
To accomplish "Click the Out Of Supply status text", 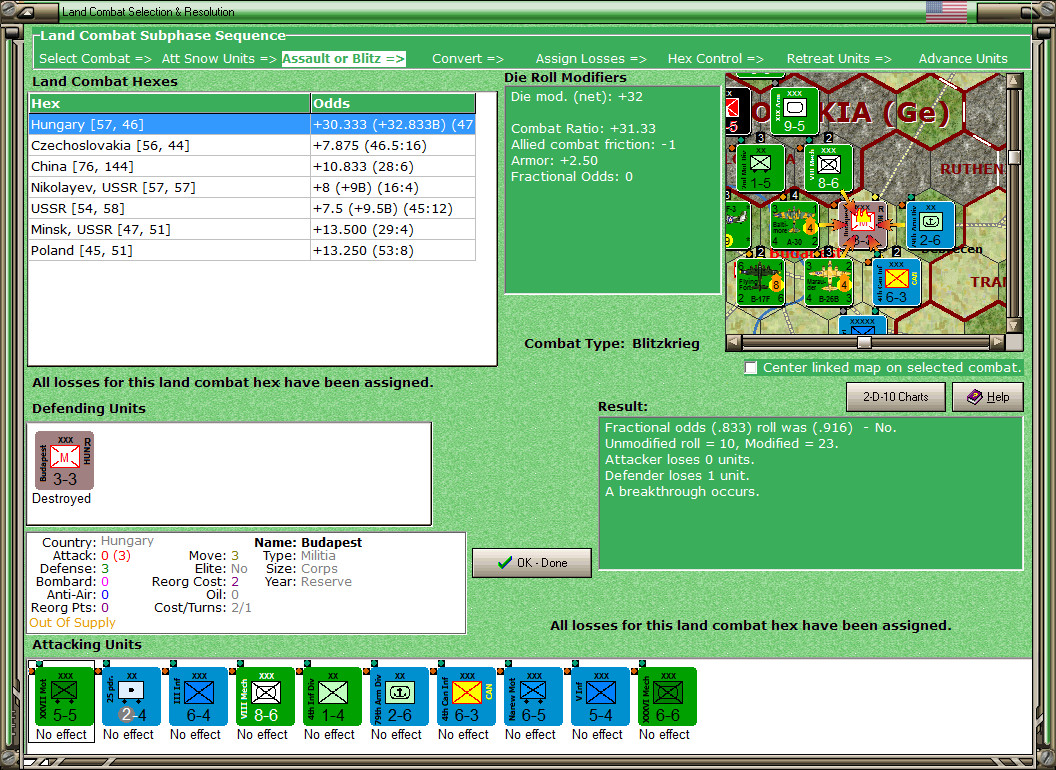I will [72, 622].
